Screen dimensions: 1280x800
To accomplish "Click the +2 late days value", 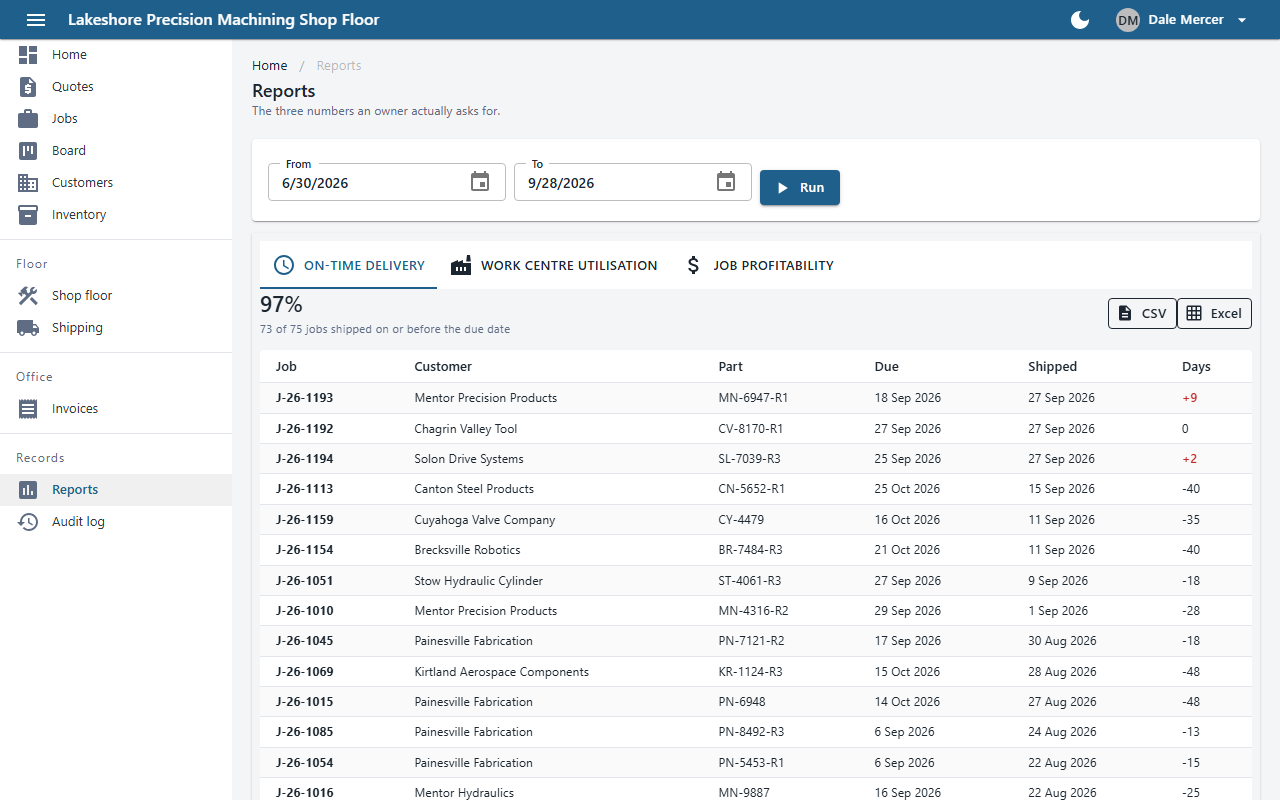I will point(1189,459).
